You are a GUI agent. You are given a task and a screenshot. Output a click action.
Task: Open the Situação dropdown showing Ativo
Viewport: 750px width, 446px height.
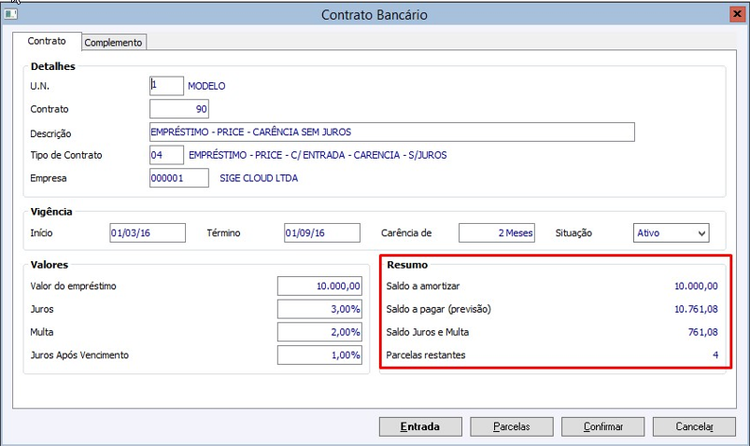click(671, 233)
